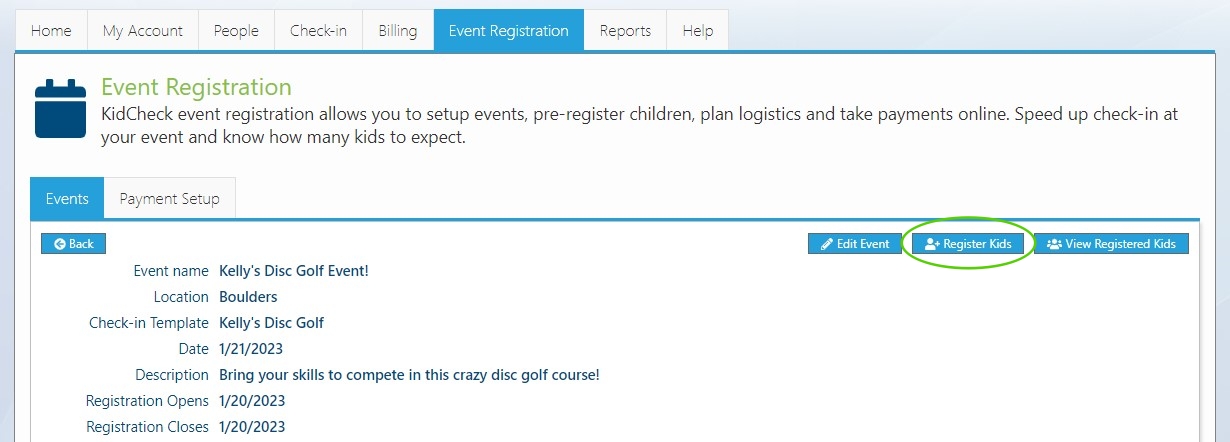Open the Reports tab
The image size is (1230, 442).
click(626, 30)
